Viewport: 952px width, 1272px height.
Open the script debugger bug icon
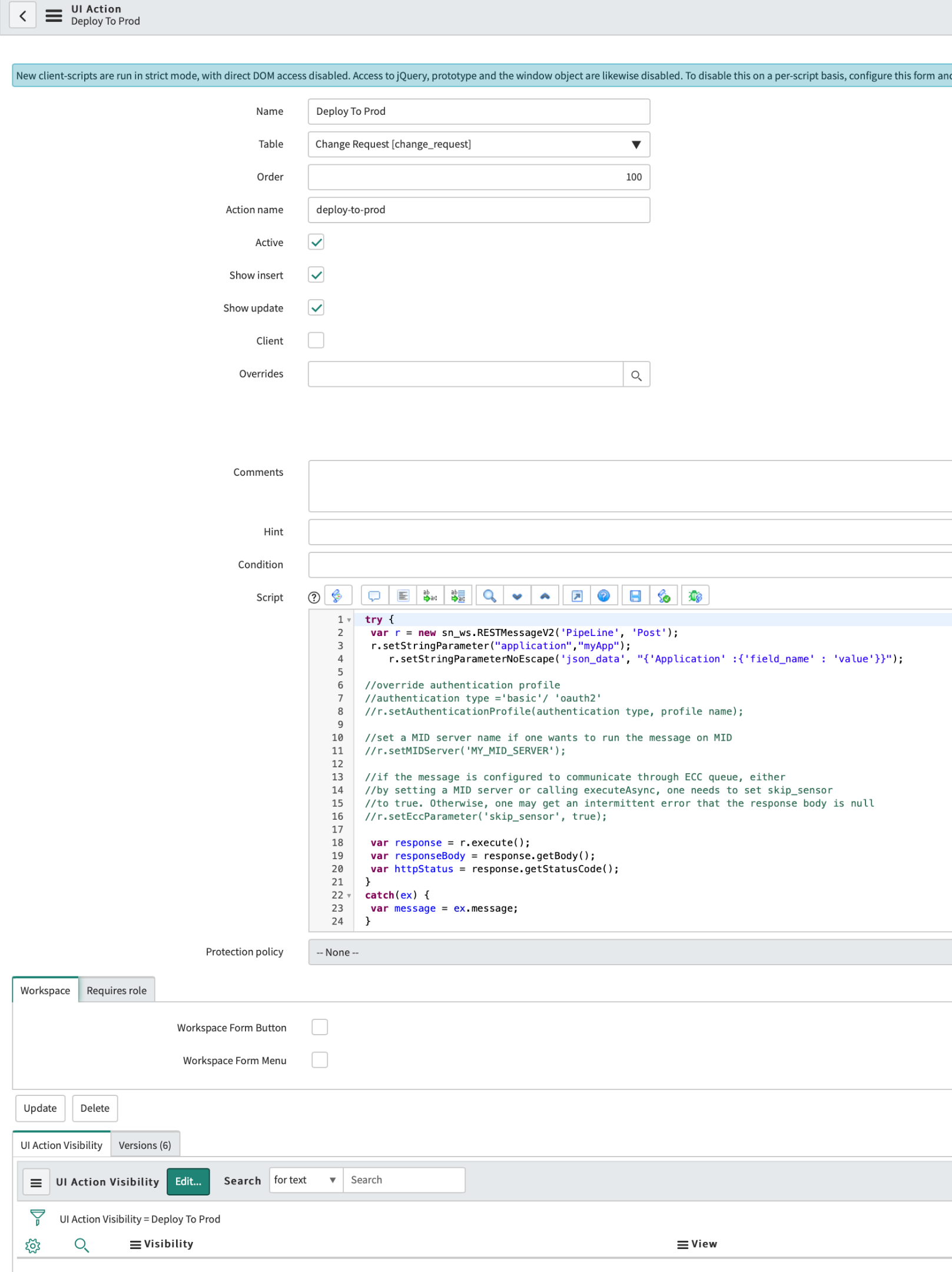tap(695, 596)
